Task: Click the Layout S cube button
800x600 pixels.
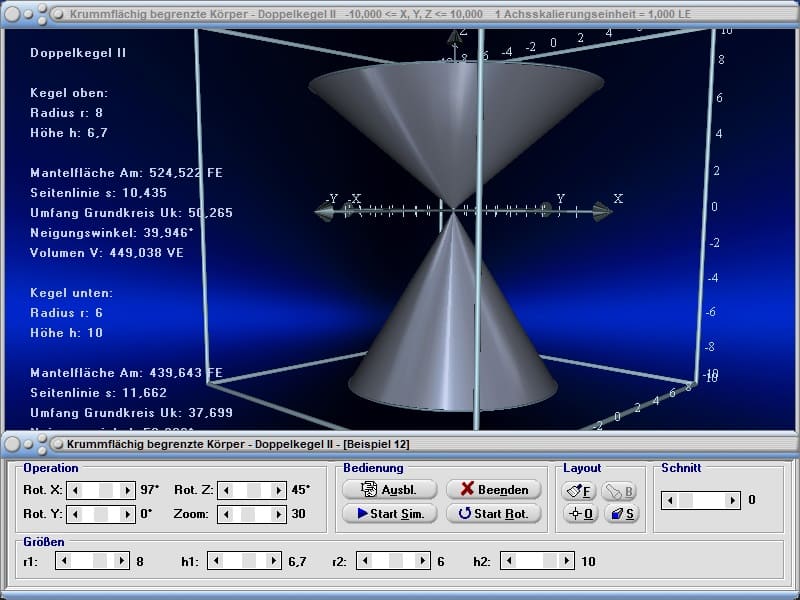Action: [x=622, y=513]
